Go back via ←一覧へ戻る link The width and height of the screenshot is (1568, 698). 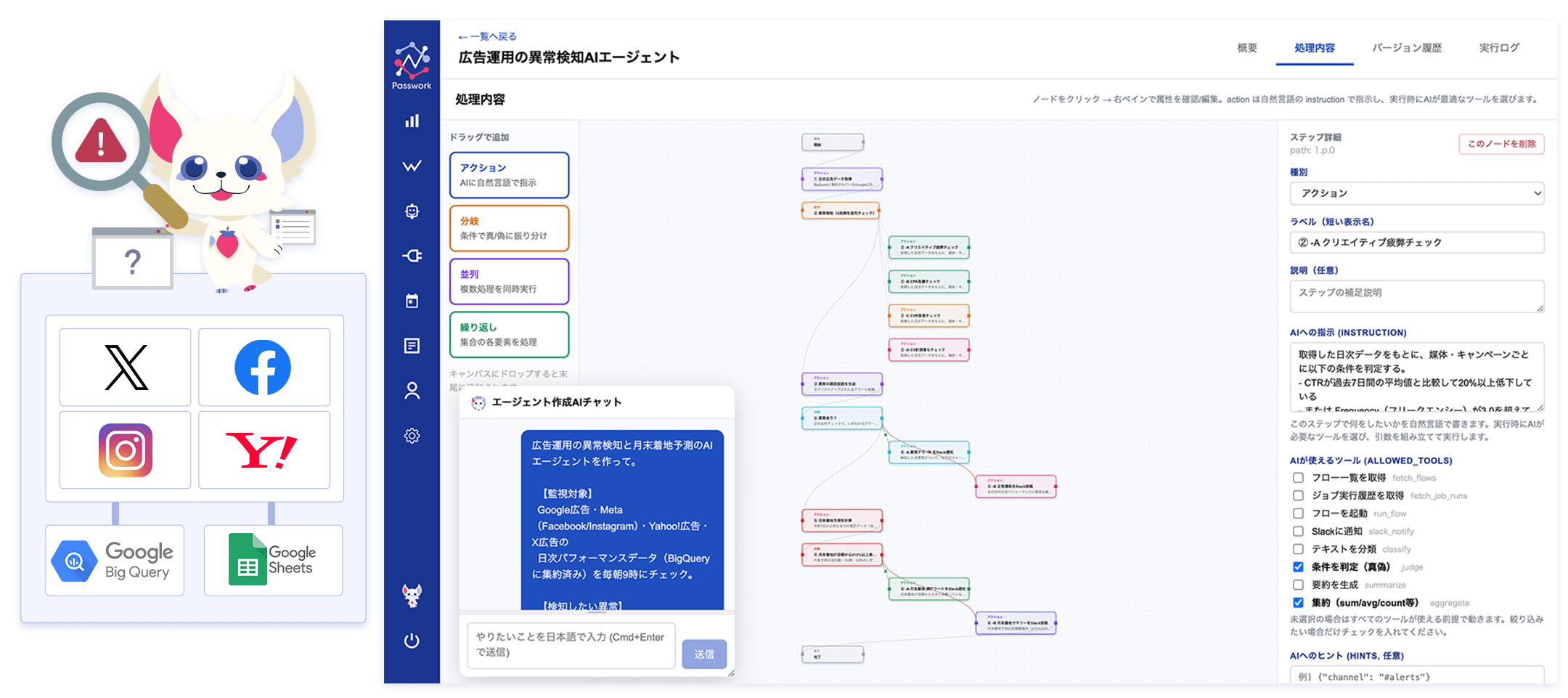click(487, 36)
